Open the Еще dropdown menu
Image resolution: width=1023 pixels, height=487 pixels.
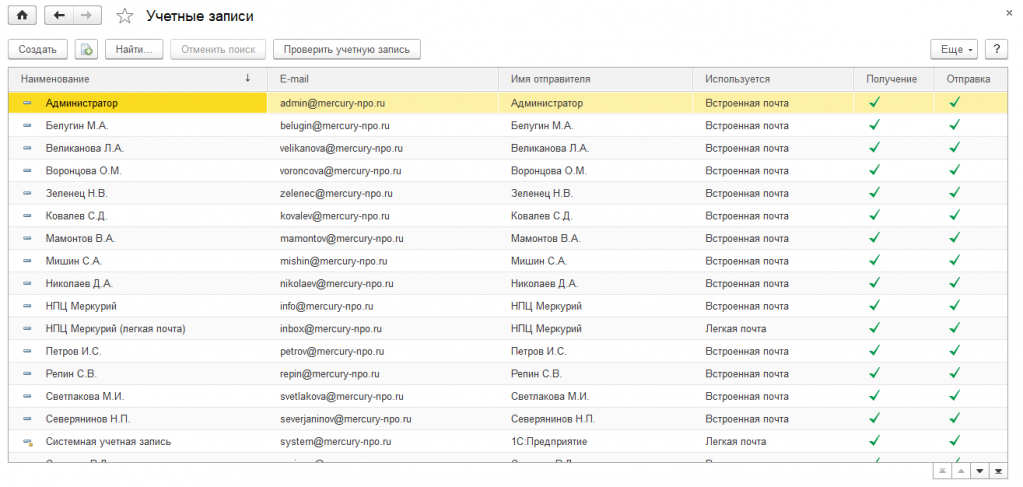[954, 49]
